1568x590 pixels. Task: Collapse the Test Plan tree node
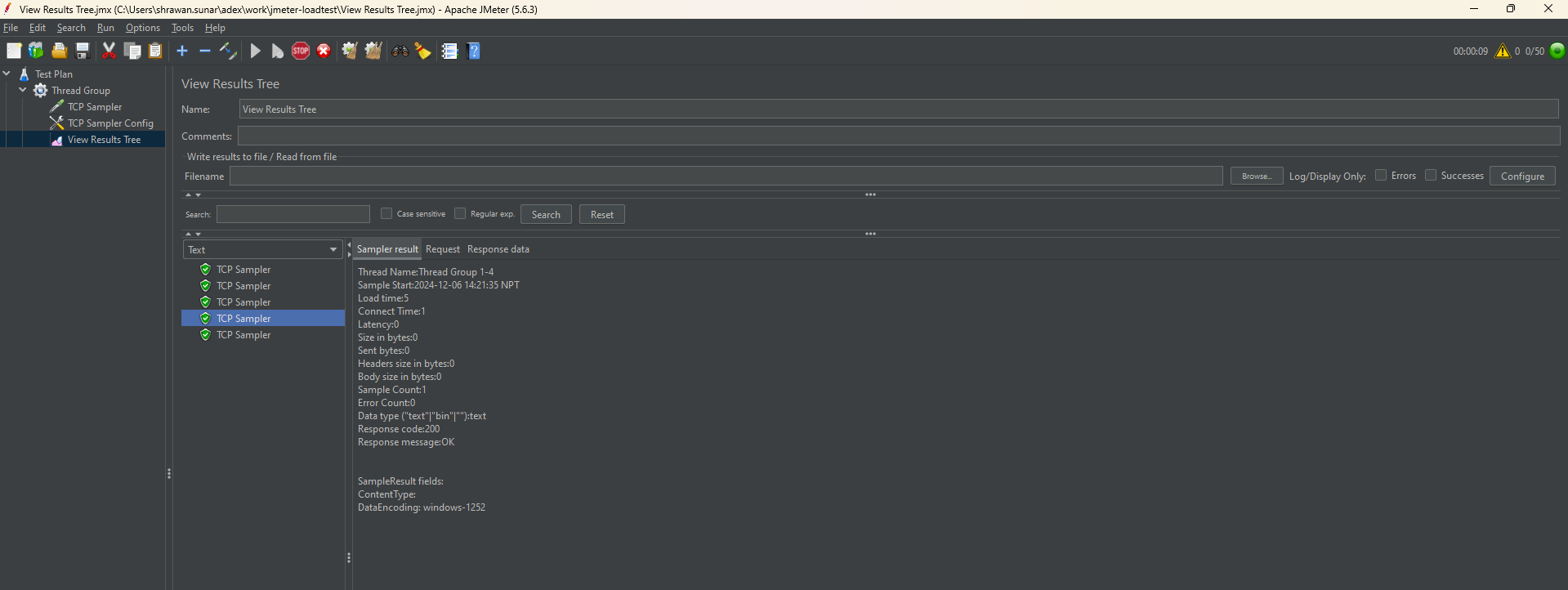click(x=7, y=74)
